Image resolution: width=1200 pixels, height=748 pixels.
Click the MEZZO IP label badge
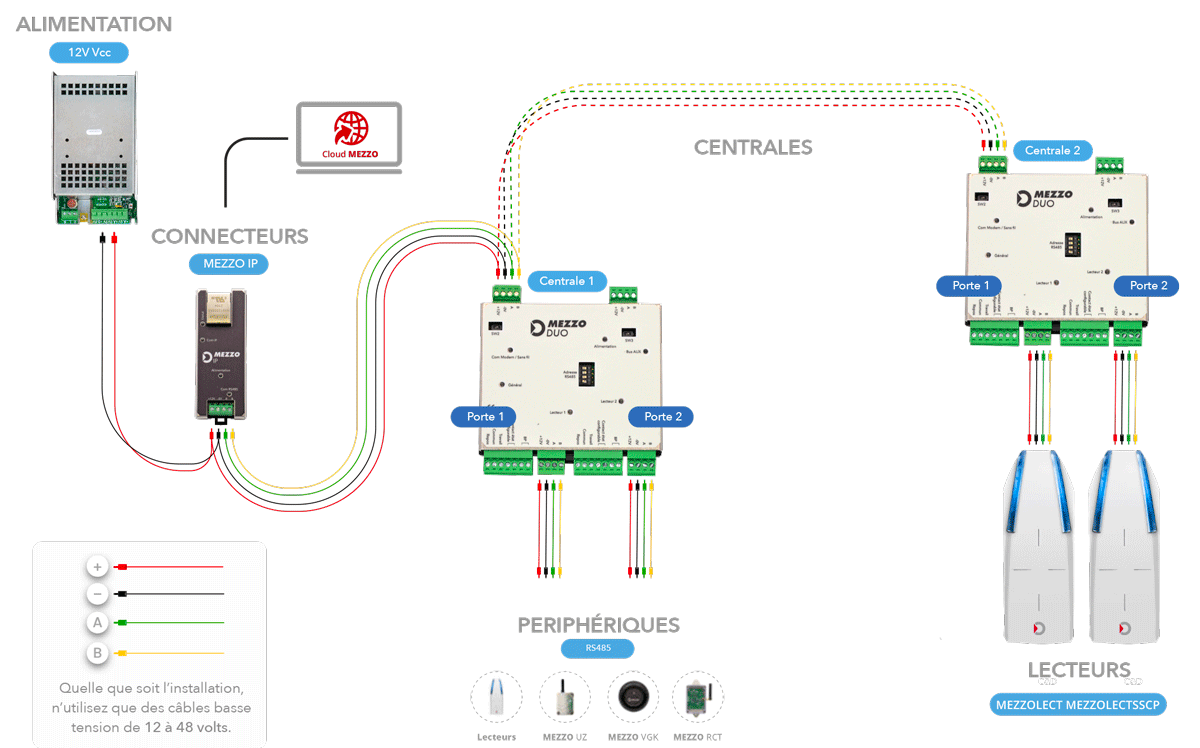coord(229,265)
